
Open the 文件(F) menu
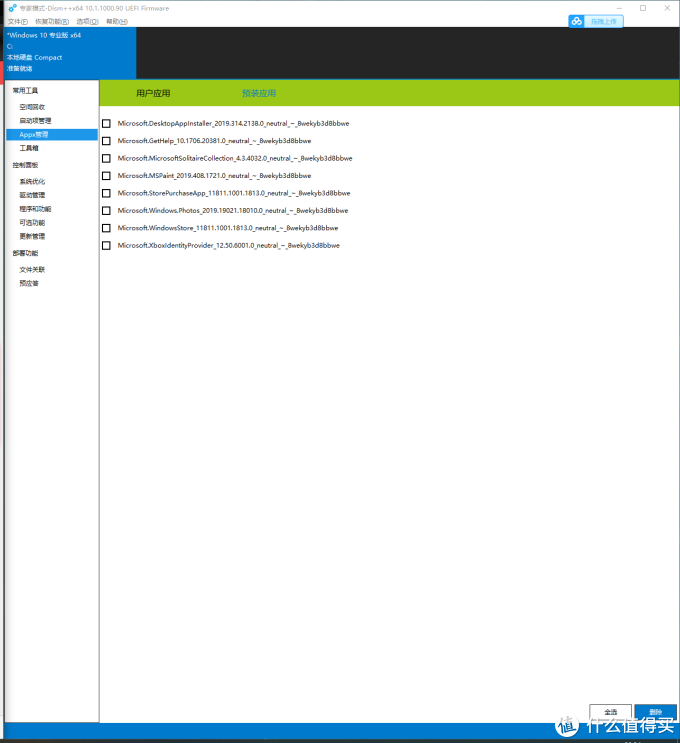tap(18, 21)
